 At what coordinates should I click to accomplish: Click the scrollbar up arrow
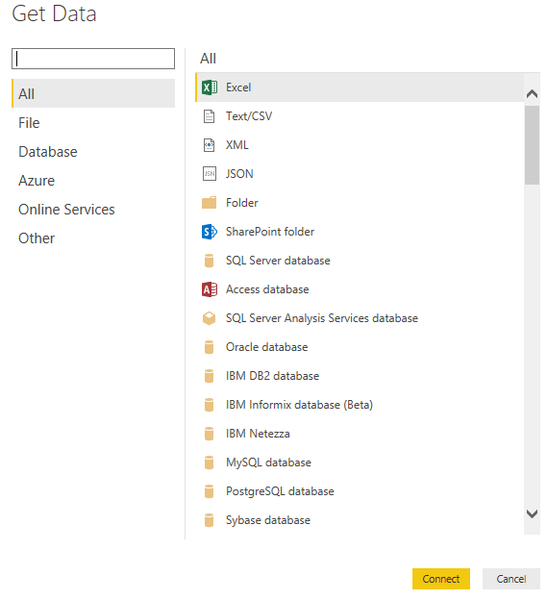532,94
